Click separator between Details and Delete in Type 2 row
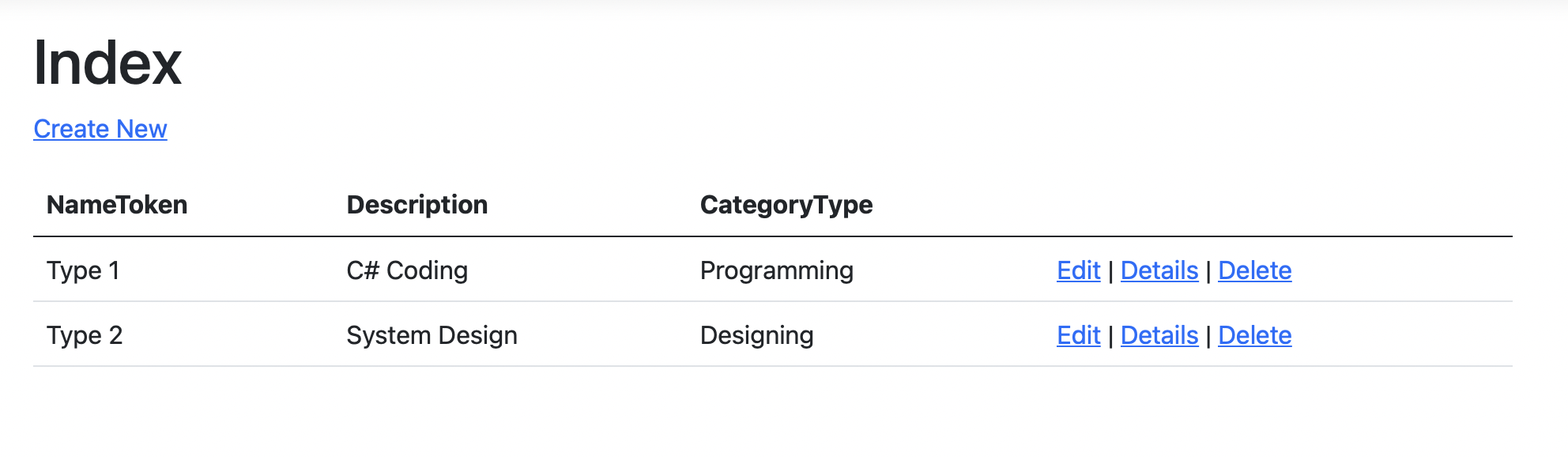This screenshot has width=1568, height=457. coord(1208,335)
